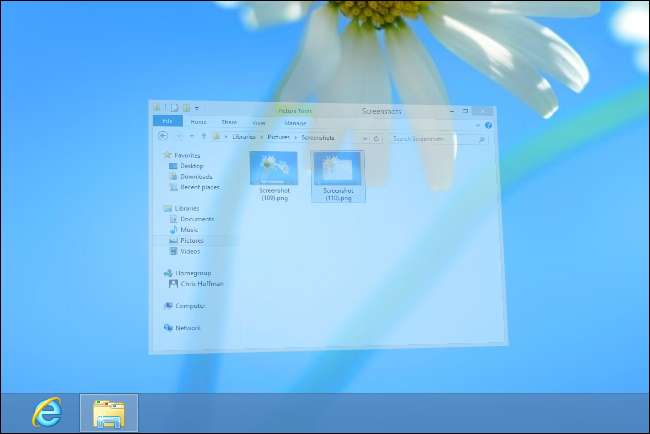
Task: Collapse the ribbon with the chevron
Action: [478, 125]
